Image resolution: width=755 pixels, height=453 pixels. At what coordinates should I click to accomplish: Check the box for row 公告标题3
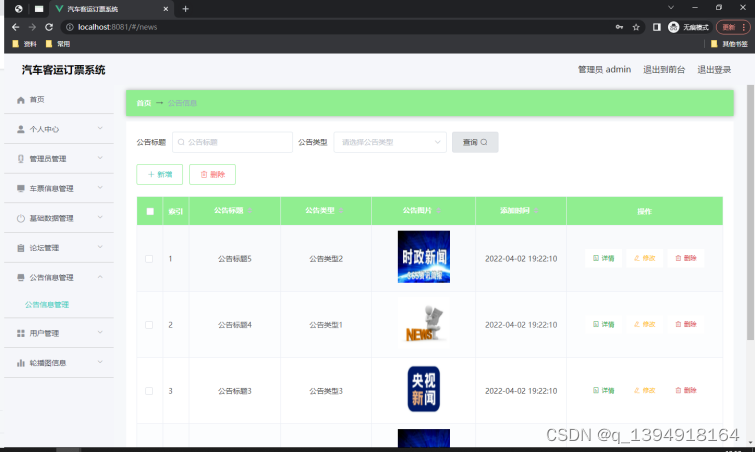(x=149, y=391)
